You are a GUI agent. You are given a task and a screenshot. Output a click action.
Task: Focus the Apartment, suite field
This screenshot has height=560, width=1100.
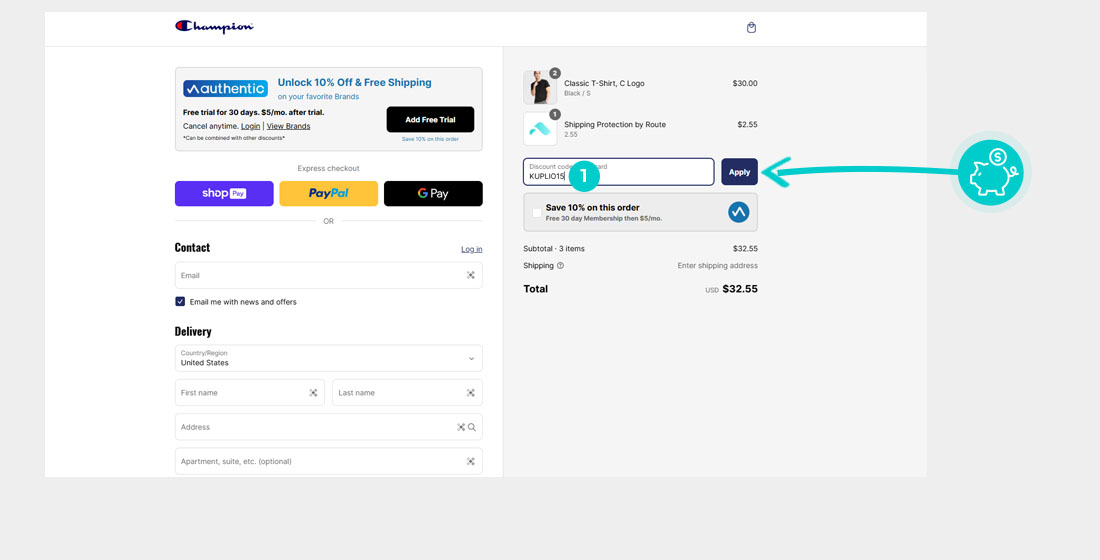(x=328, y=461)
